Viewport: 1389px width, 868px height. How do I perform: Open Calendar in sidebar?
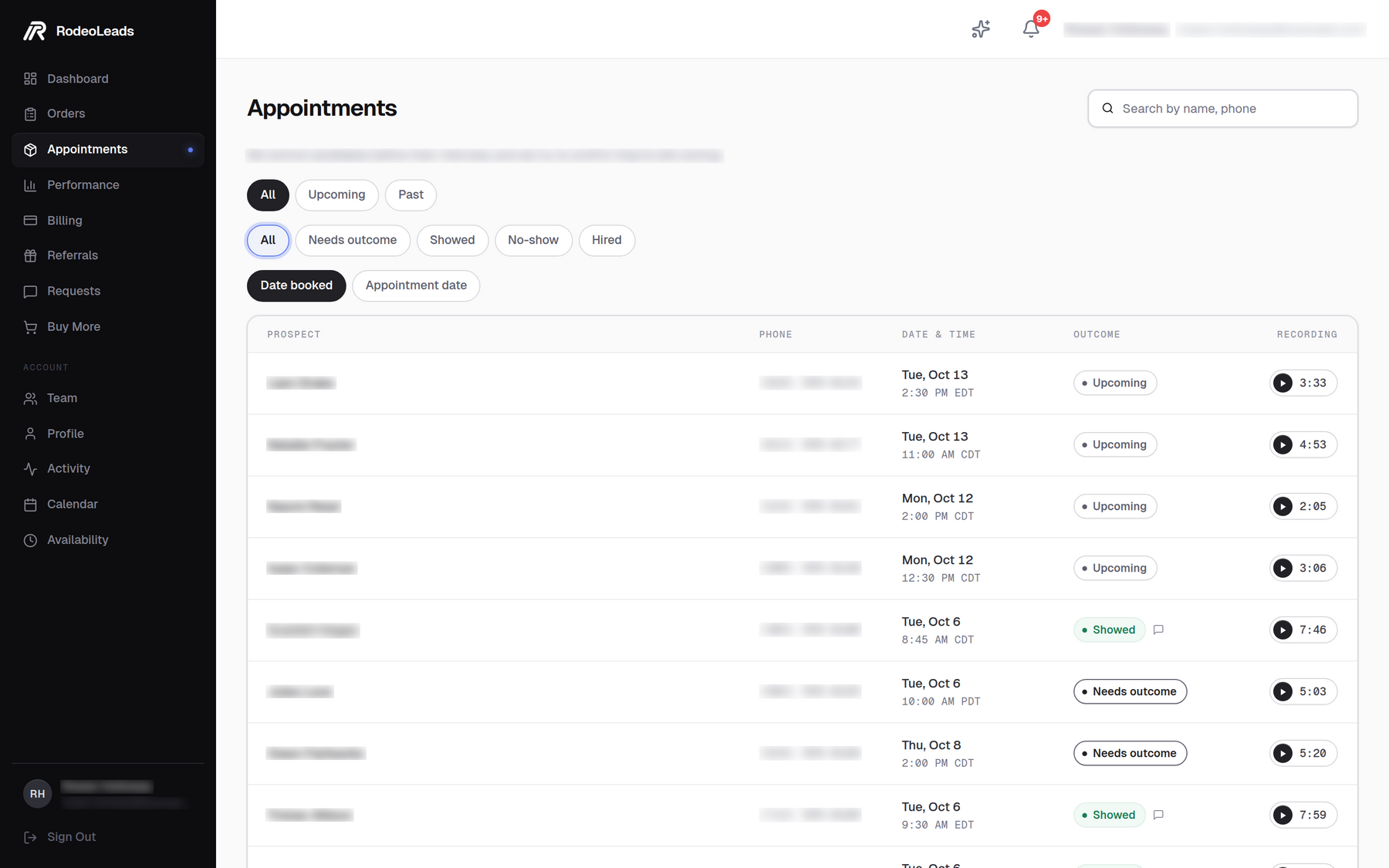[108, 504]
